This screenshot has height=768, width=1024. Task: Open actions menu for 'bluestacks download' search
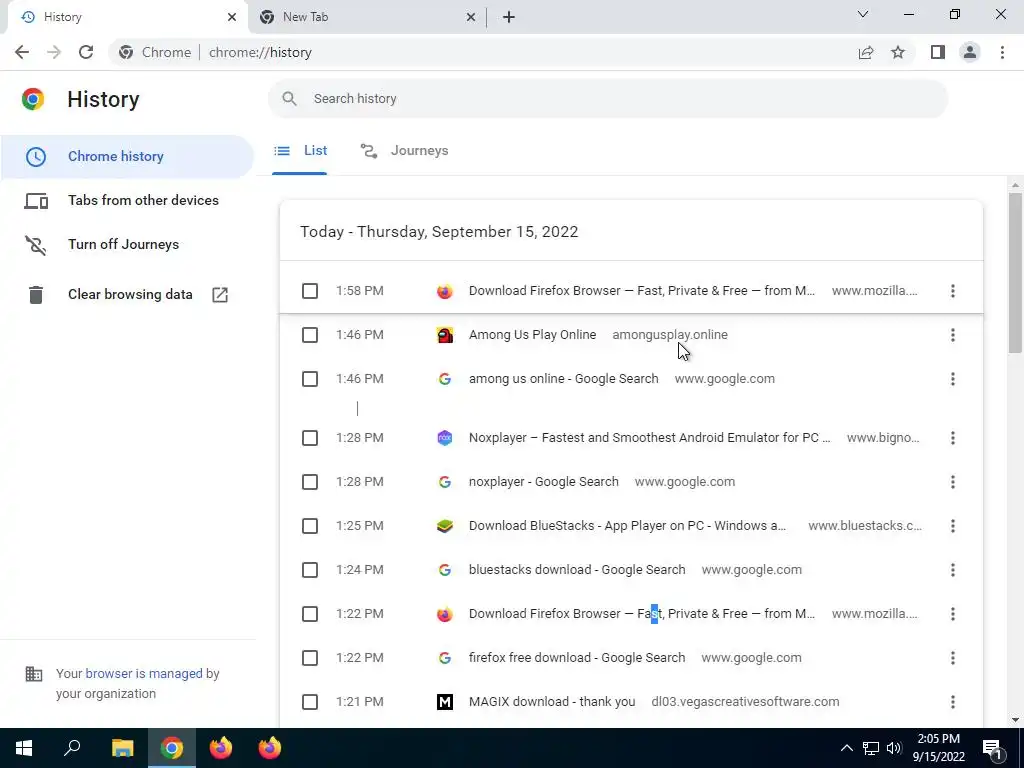pos(953,570)
